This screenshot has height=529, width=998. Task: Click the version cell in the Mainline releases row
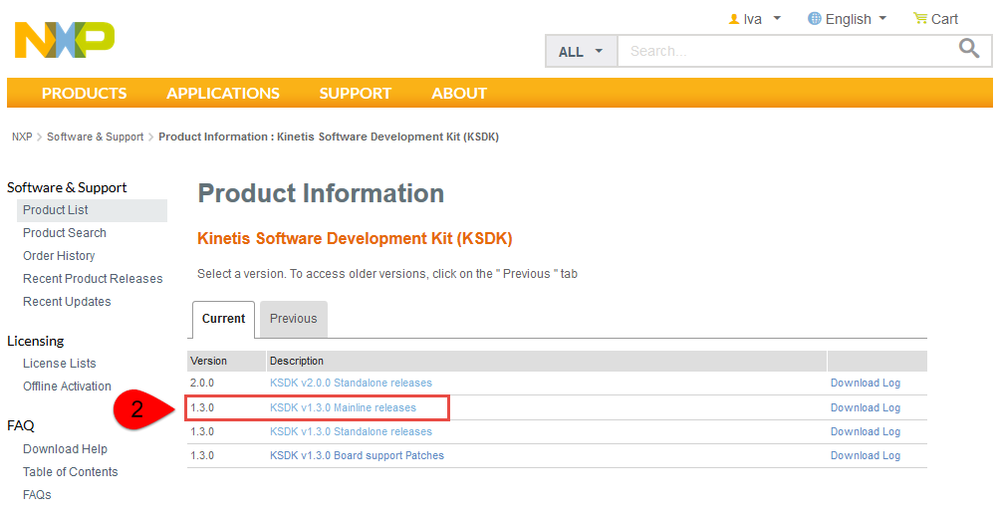pyautogui.click(x=202, y=408)
